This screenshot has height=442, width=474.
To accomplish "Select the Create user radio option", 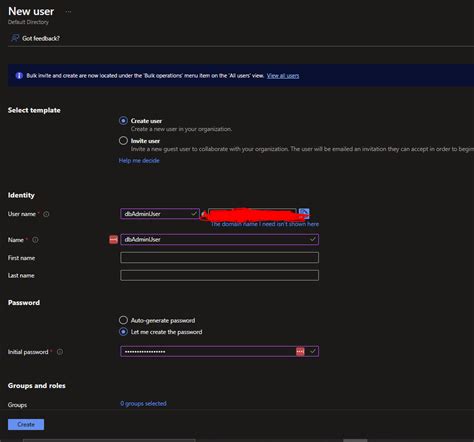I will (x=123, y=121).
